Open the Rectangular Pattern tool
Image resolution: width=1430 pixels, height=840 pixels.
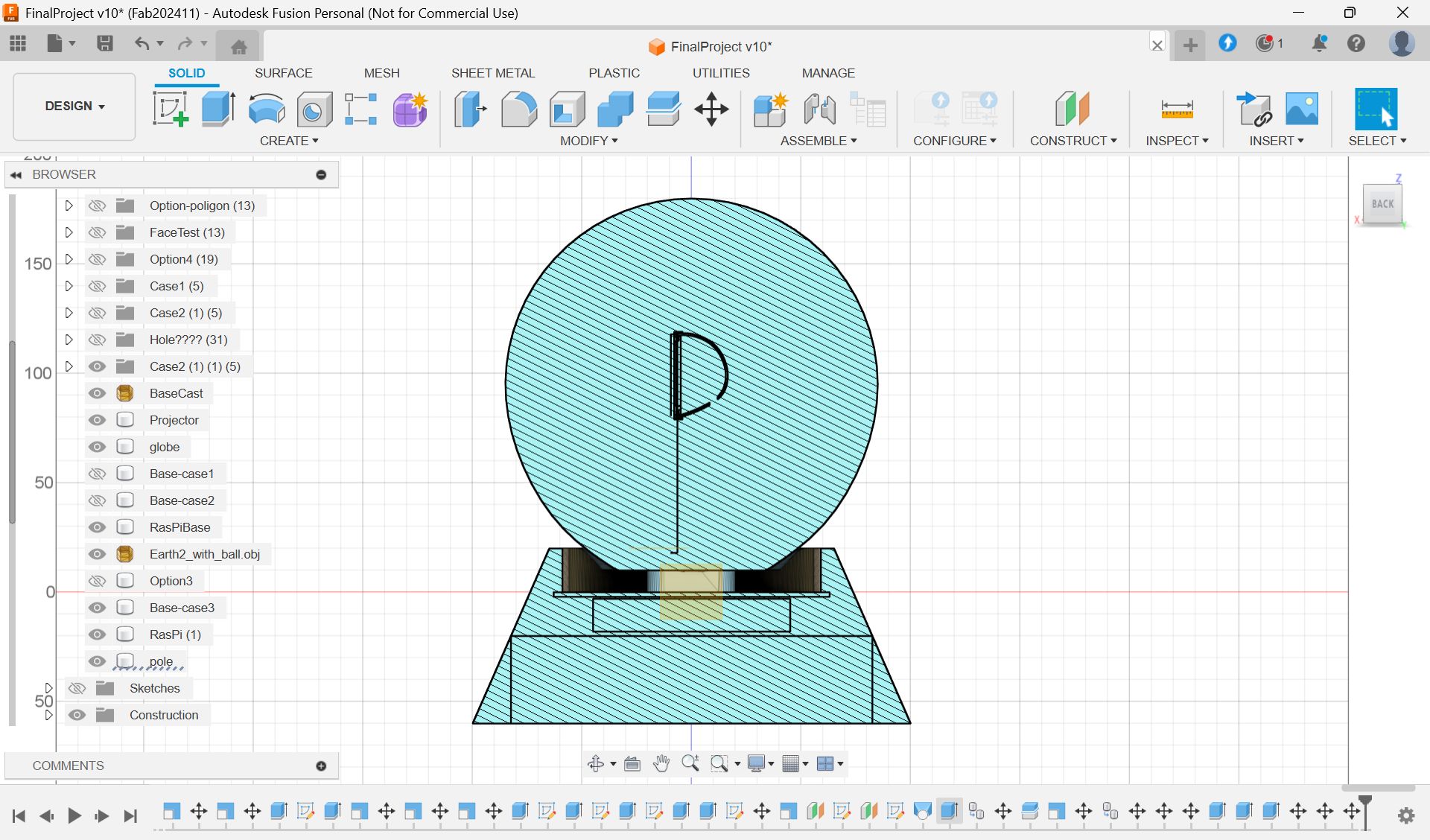pos(361,109)
